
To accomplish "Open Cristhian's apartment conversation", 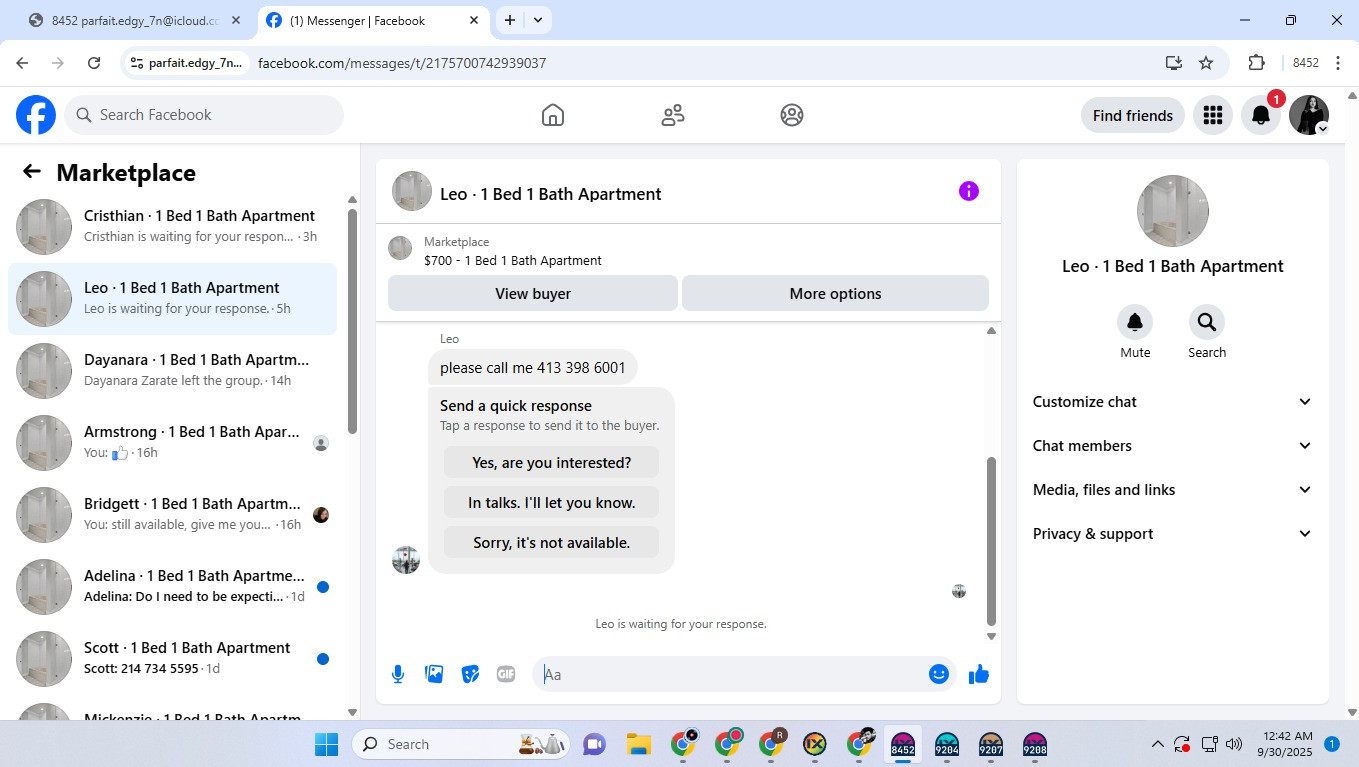I will [172, 227].
